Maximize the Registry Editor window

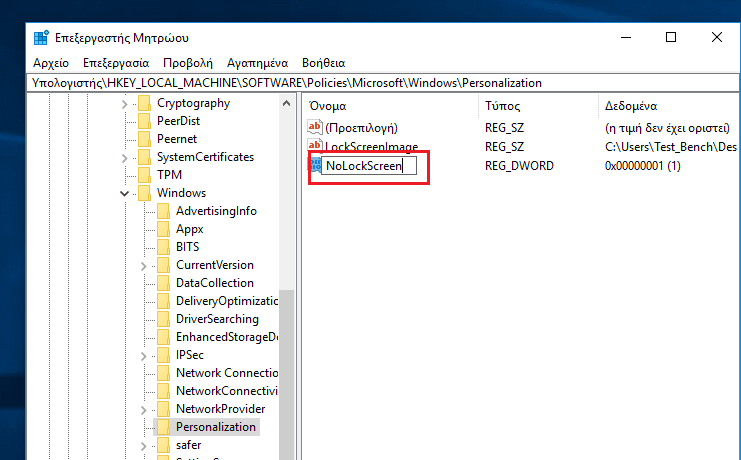671,37
